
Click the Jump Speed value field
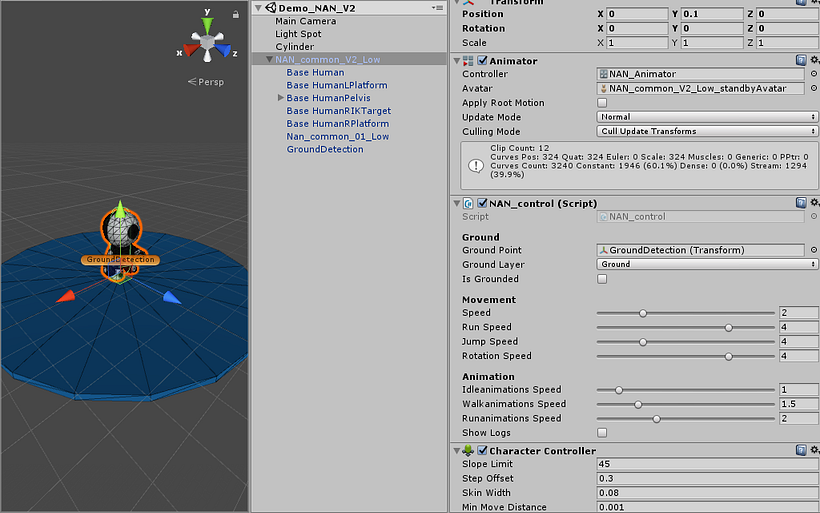(x=799, y=341)
